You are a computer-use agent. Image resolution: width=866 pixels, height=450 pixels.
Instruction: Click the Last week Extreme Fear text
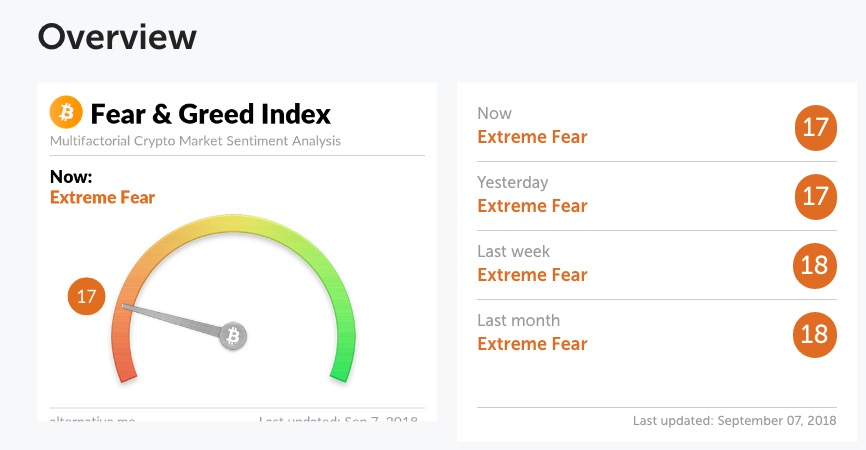532,274
